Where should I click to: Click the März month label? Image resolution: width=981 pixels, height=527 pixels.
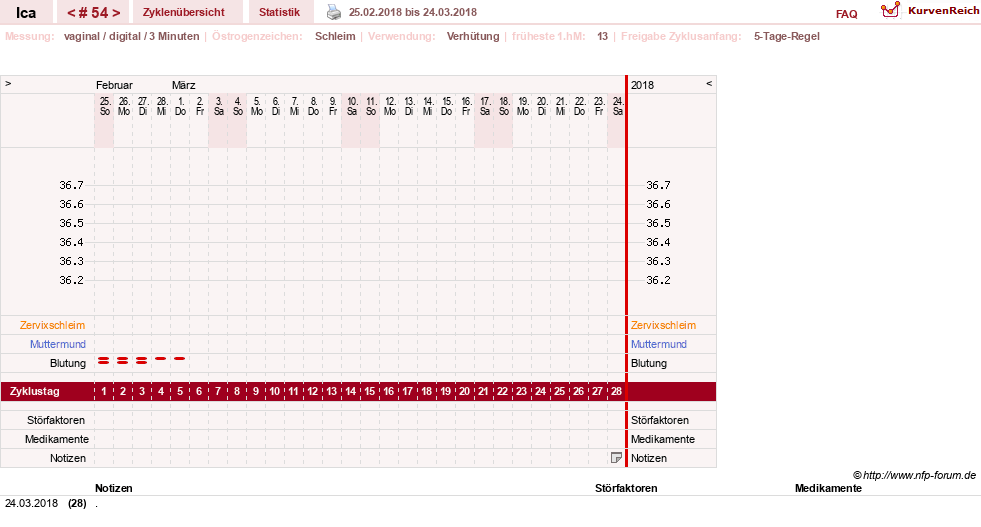click(x=183, y=85)
